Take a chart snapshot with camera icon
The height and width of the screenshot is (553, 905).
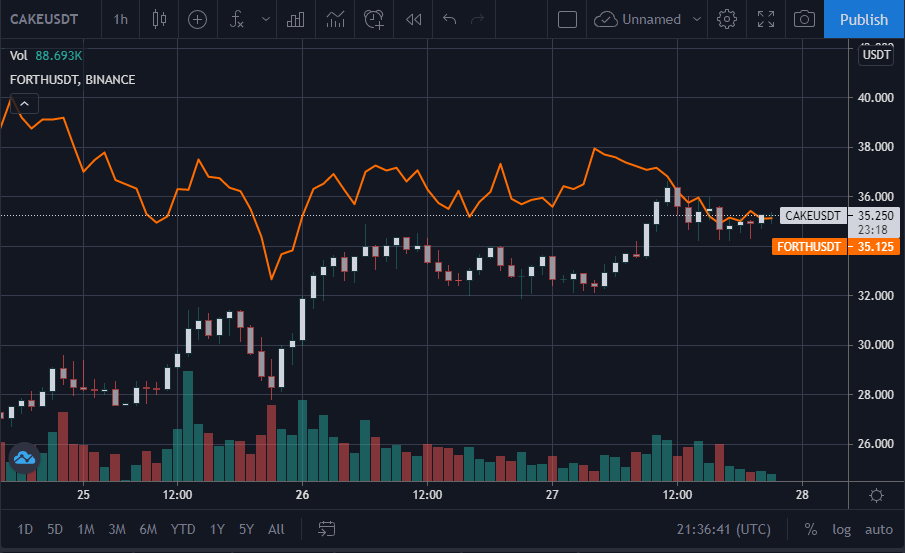tap(804, 20)
